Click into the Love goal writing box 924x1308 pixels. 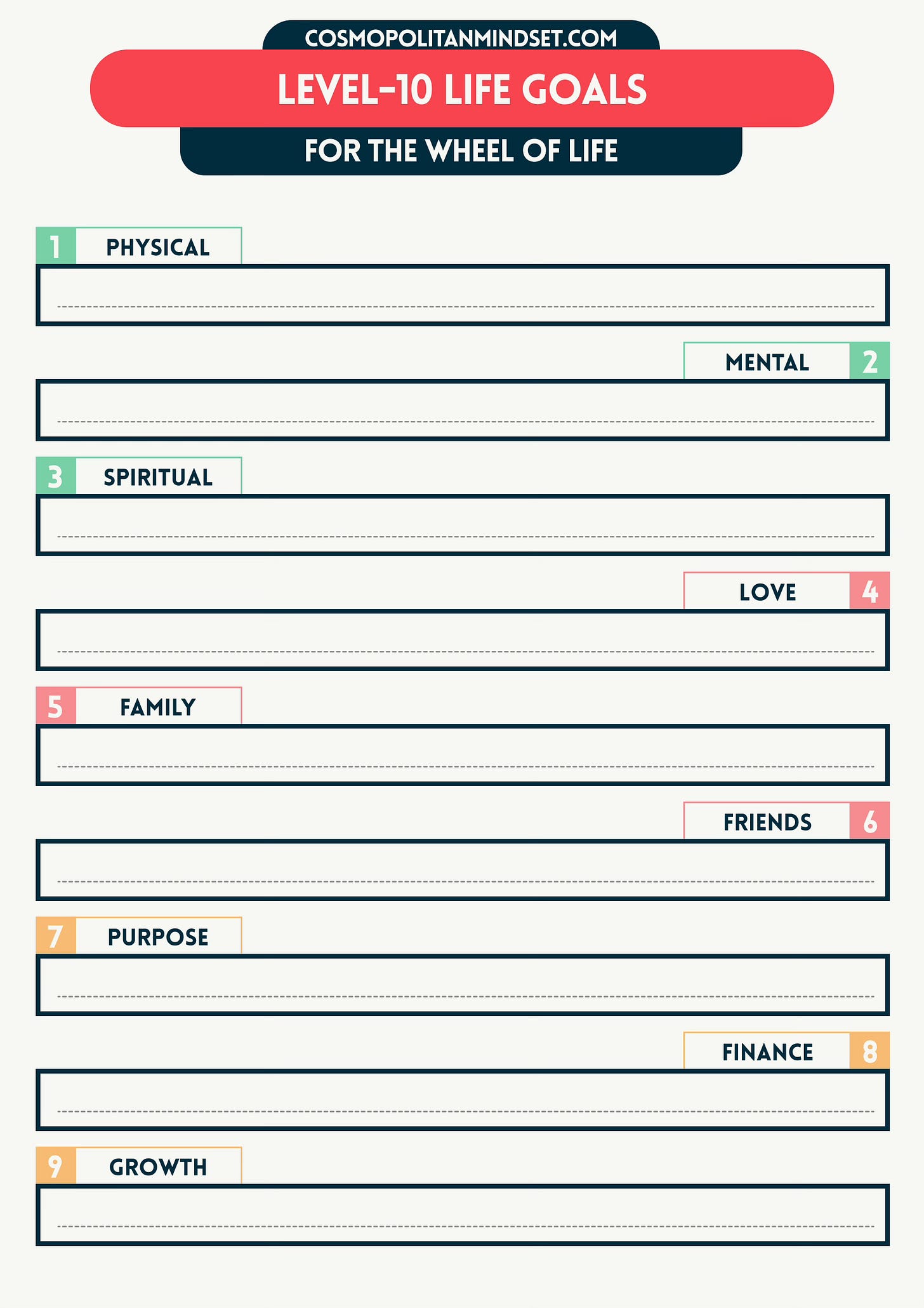(463, 640)
